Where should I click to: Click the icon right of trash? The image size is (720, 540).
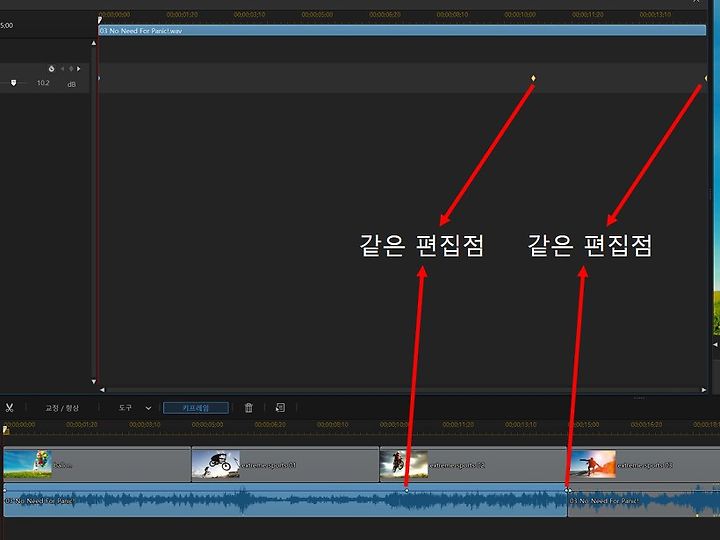click(280, 408)
